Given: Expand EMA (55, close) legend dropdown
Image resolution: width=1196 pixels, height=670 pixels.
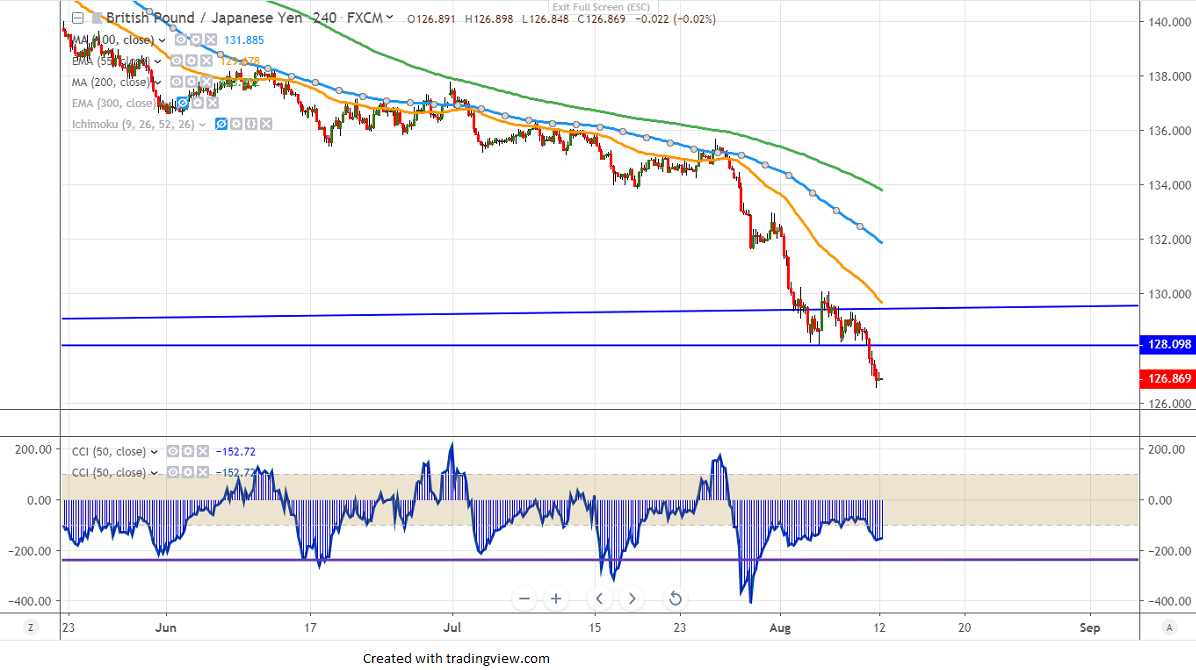Looking at the screenshot, I should (158, 61).
